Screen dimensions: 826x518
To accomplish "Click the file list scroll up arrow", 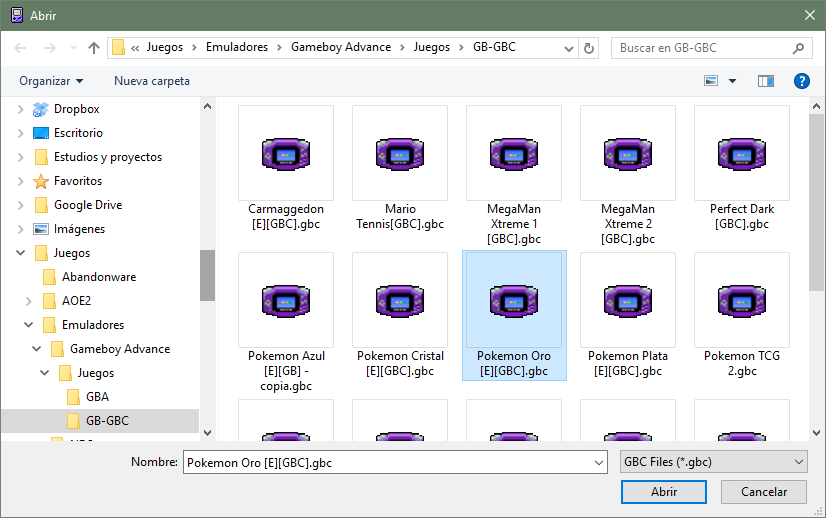I will [x=817, y=106].
